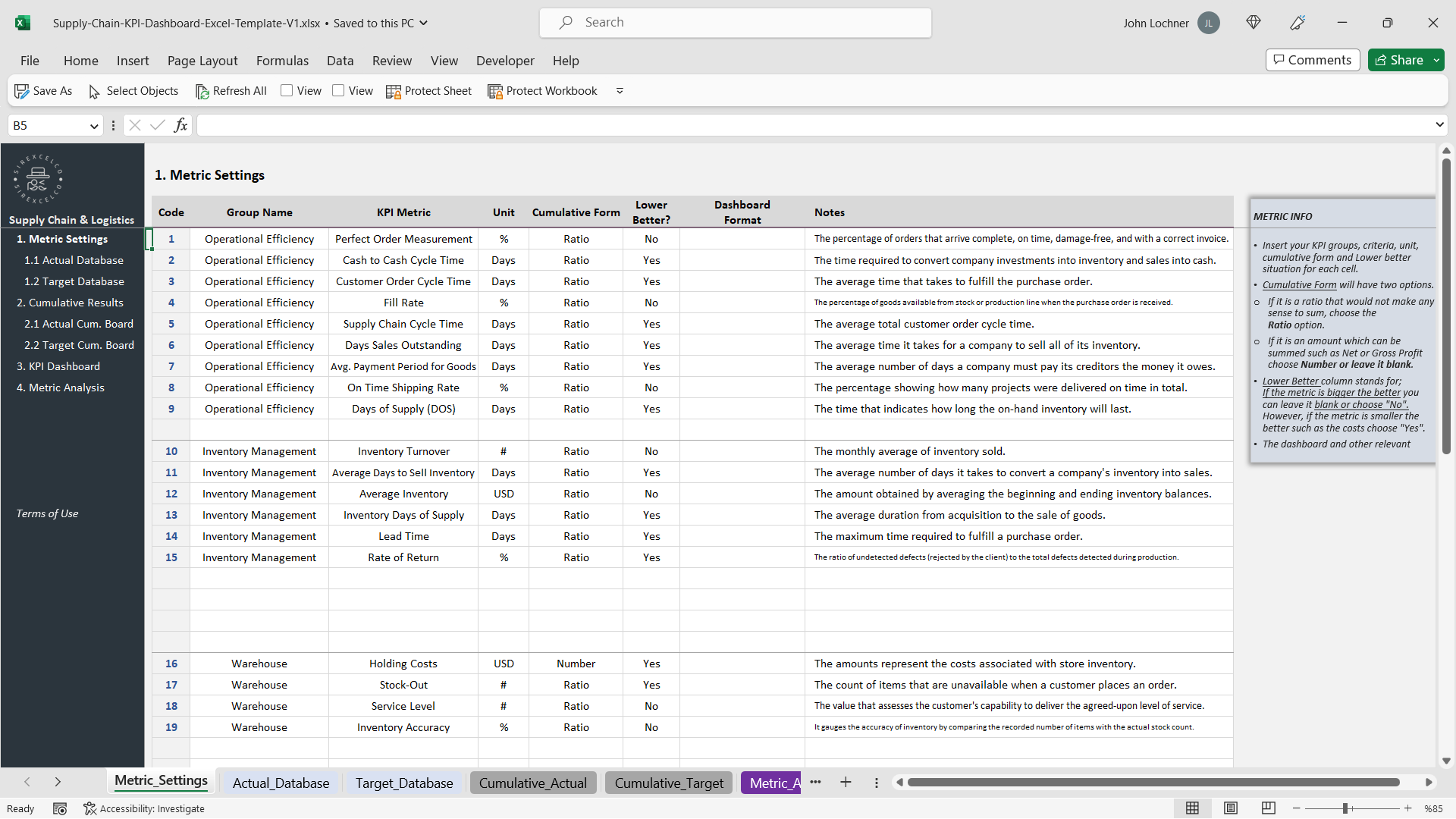This screenshot has width=1456, height=819.
Task: Switch to the Cumulative_Actual sheet tab
Action: point(533,783)
